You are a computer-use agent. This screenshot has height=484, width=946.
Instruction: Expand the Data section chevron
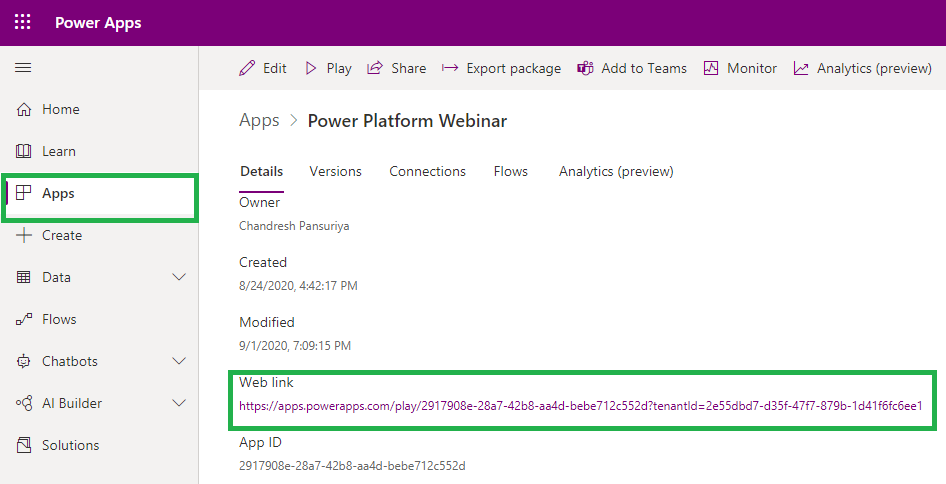[x=179, y=277]
